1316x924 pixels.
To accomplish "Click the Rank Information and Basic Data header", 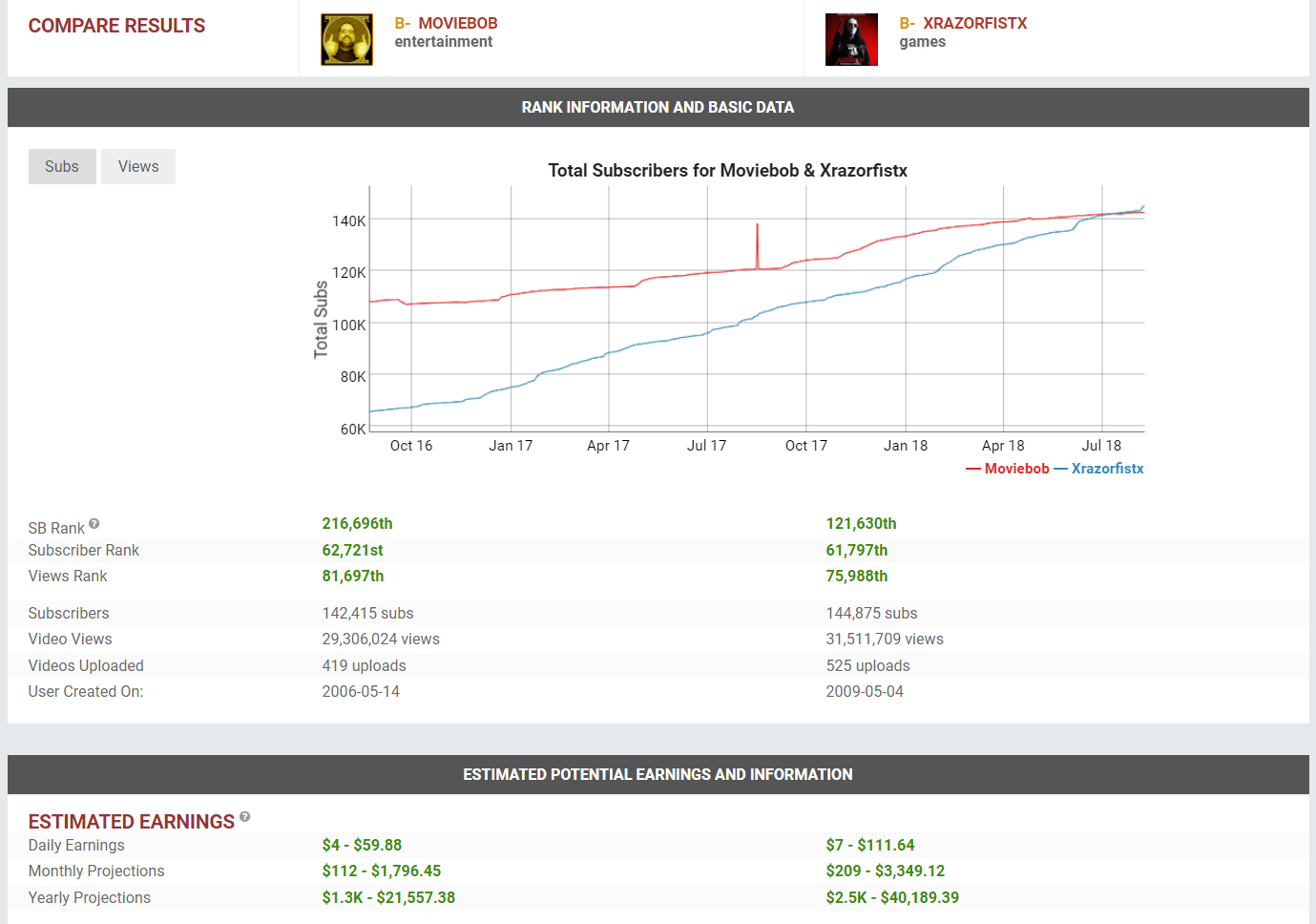I will [658, 107].
